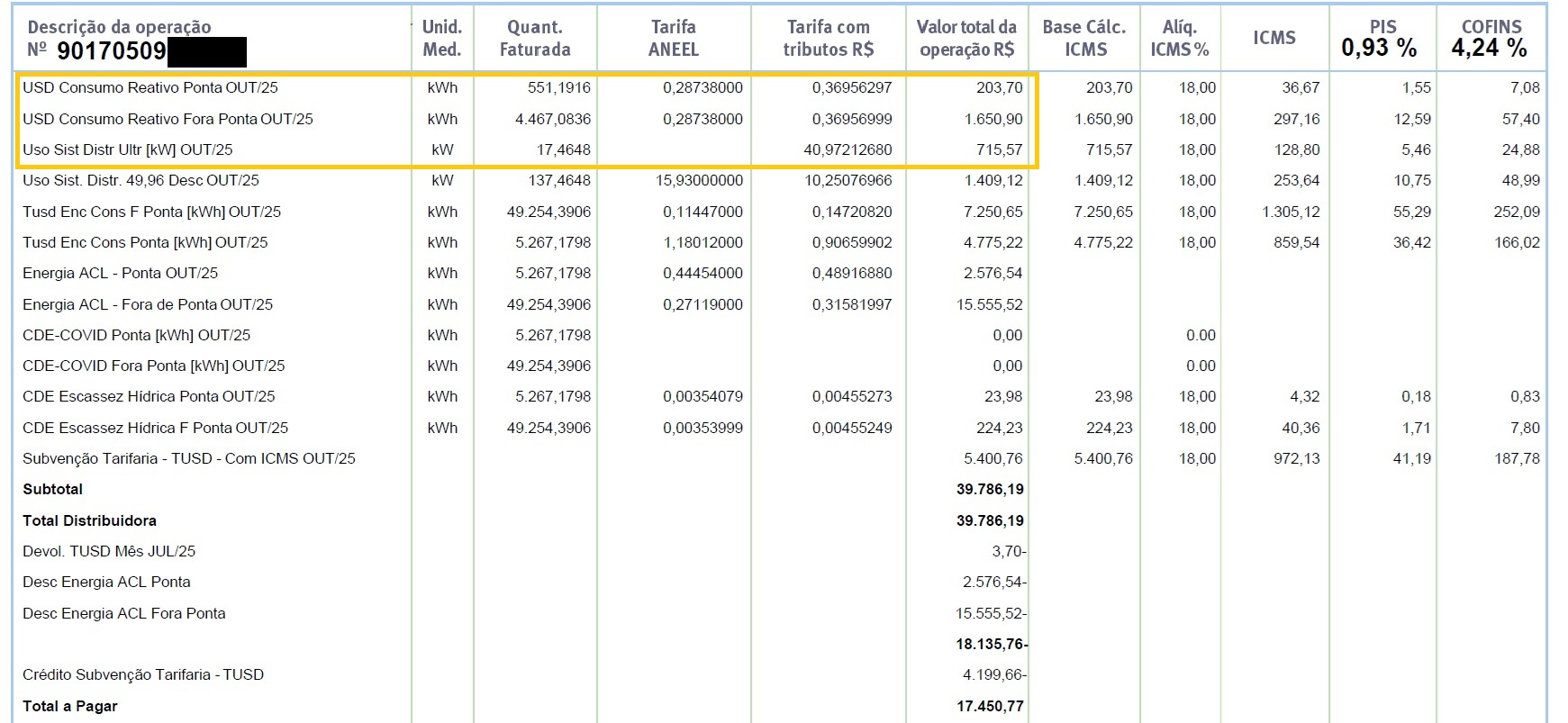
Task: Click ANEEL tariff "0,00353999"
Action: (702, 428)
